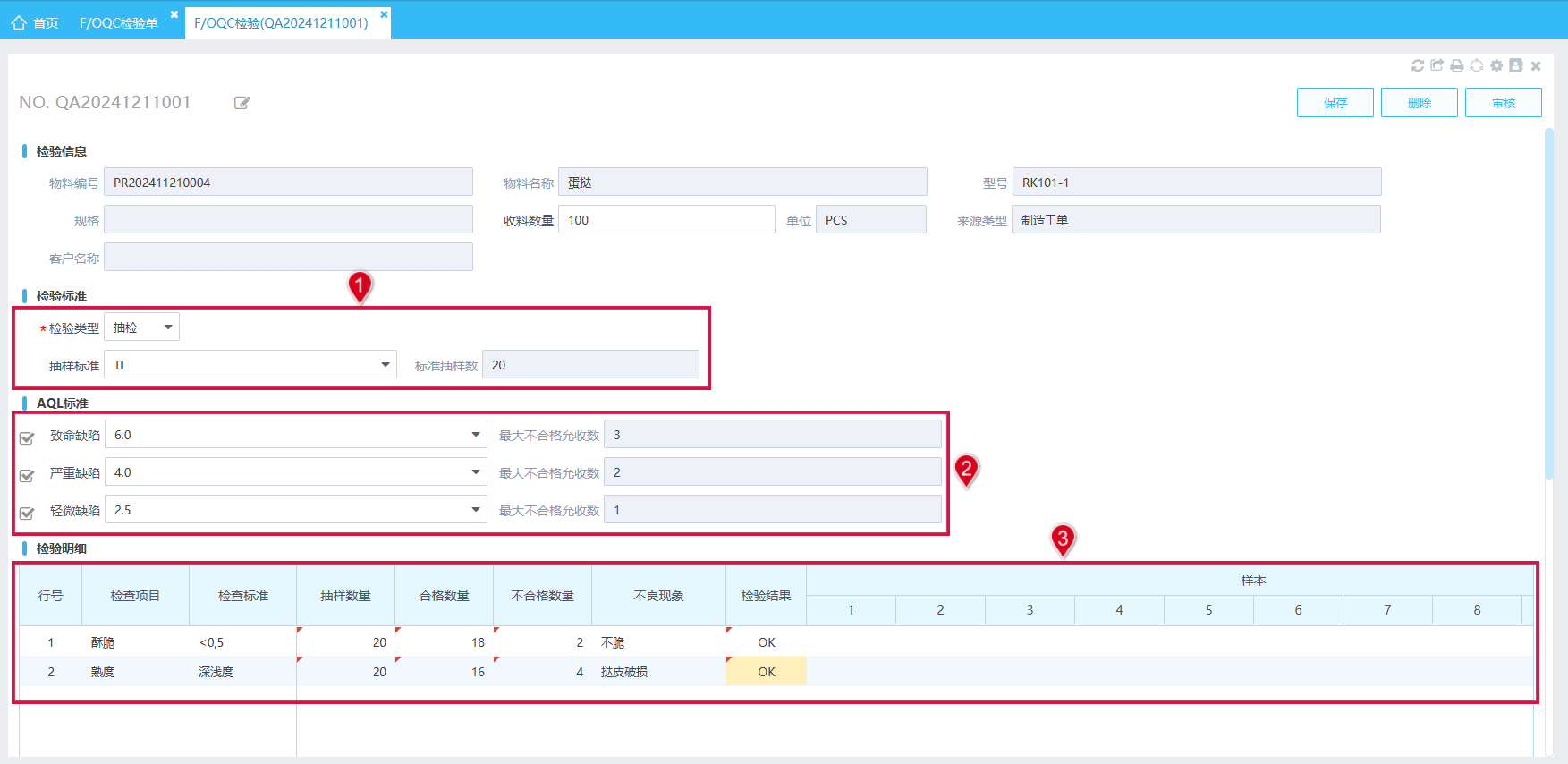The height and width of the screenshot is (764, 1568).
Task: Click the 物料名称 field containing 蛋挞
Action: tap(742, 183)
